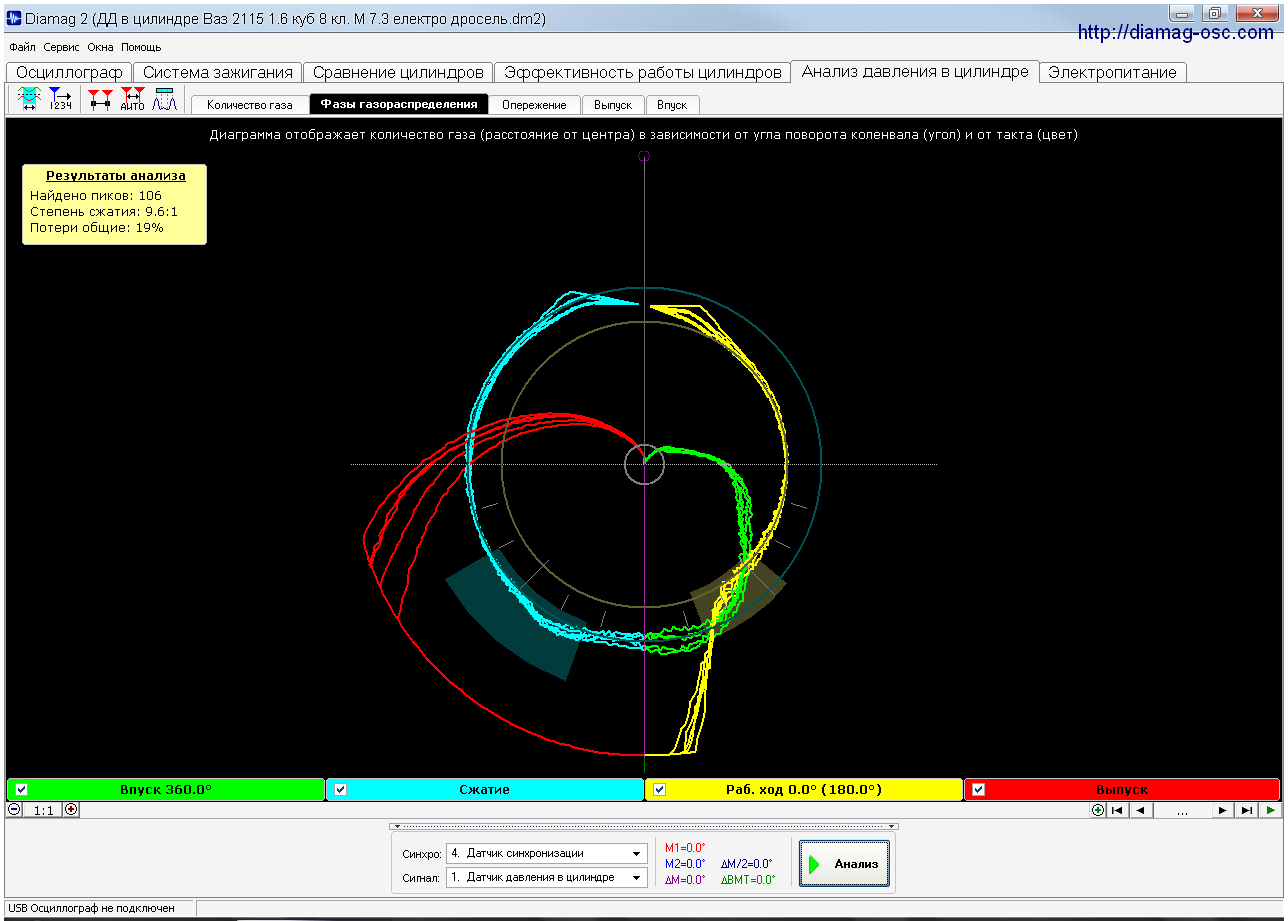The height and width of the screenshot is (921, 1288).
Task: Click the Степень сжатия: 9.6:1 line
Action: coord(104,212)
